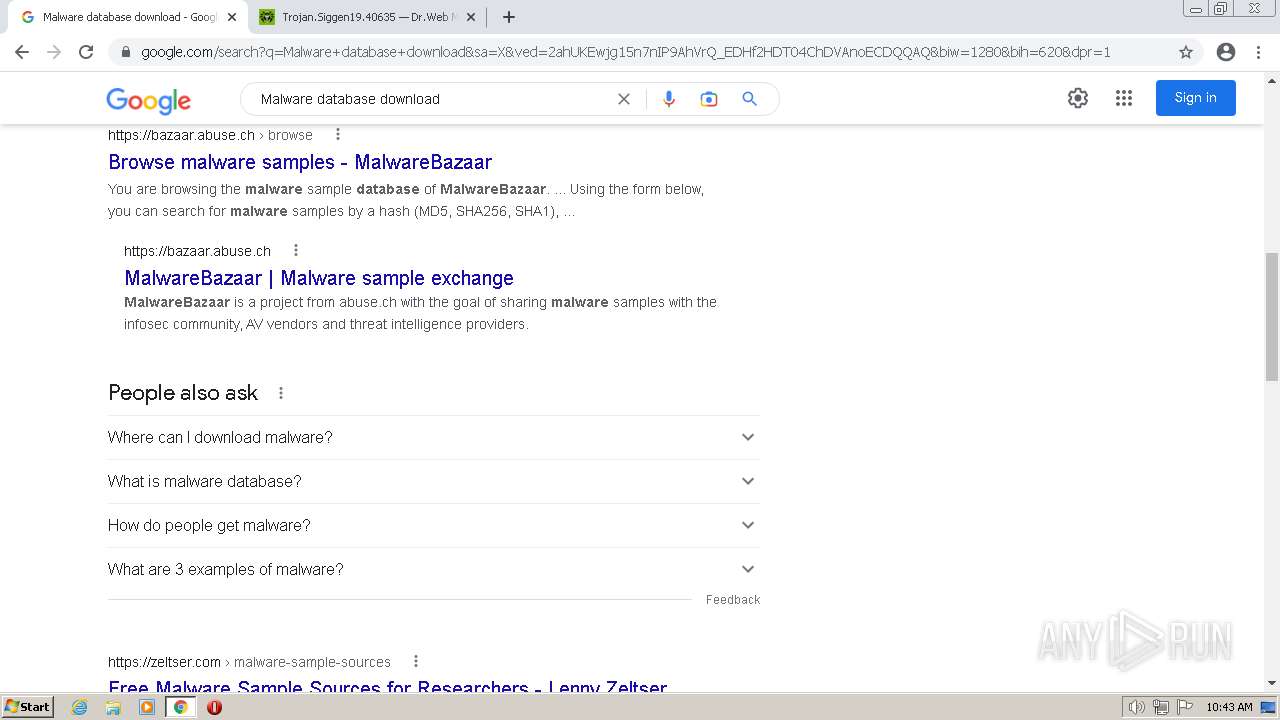The image size is (1280, 720).
Task: Start voice search with the microphone icon
Action: coord(669,99)
